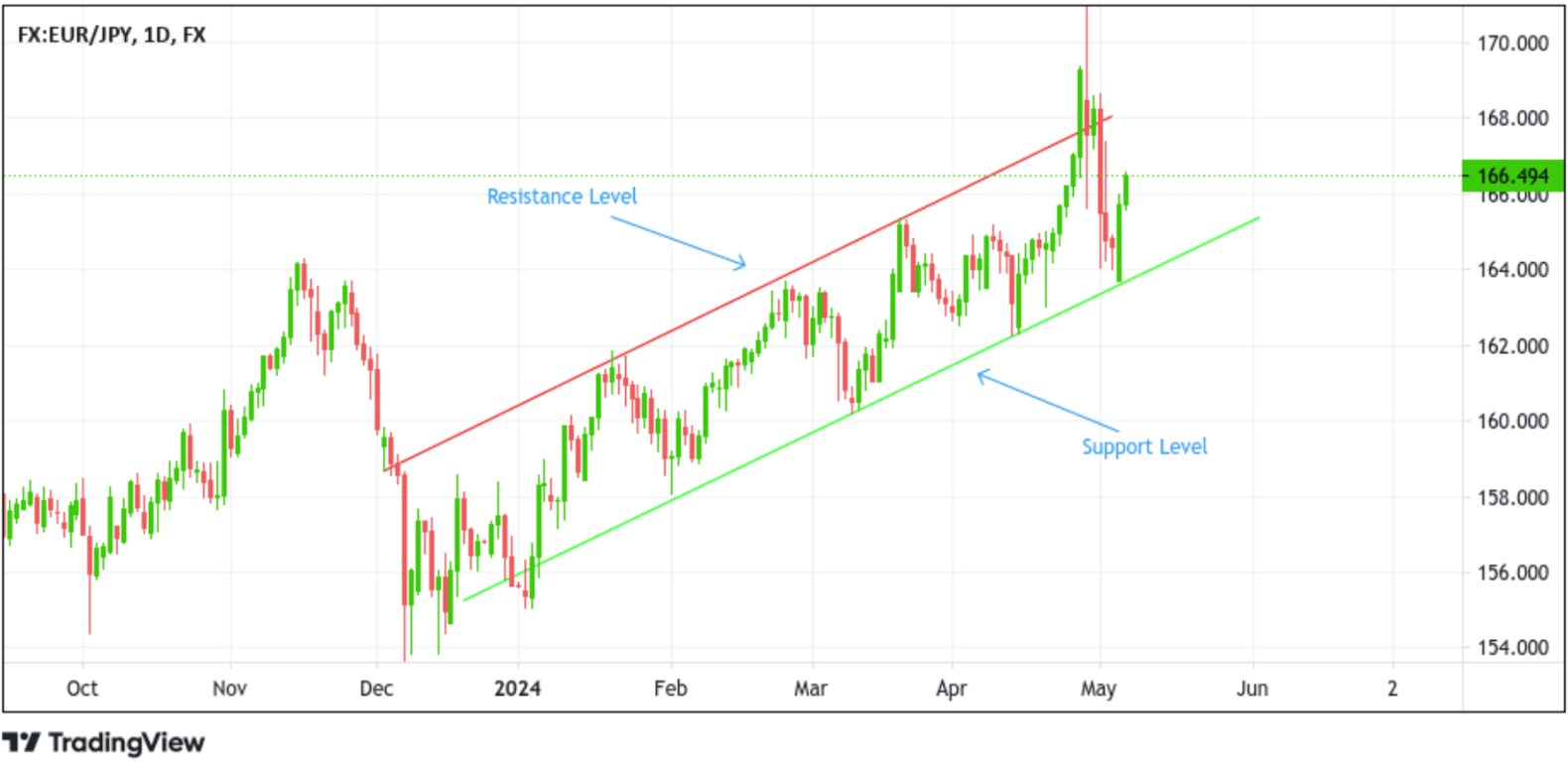This screenshot has height=765, width=1568.
Task: Click the 2024 label on time axis
Action: click(517, 689)
